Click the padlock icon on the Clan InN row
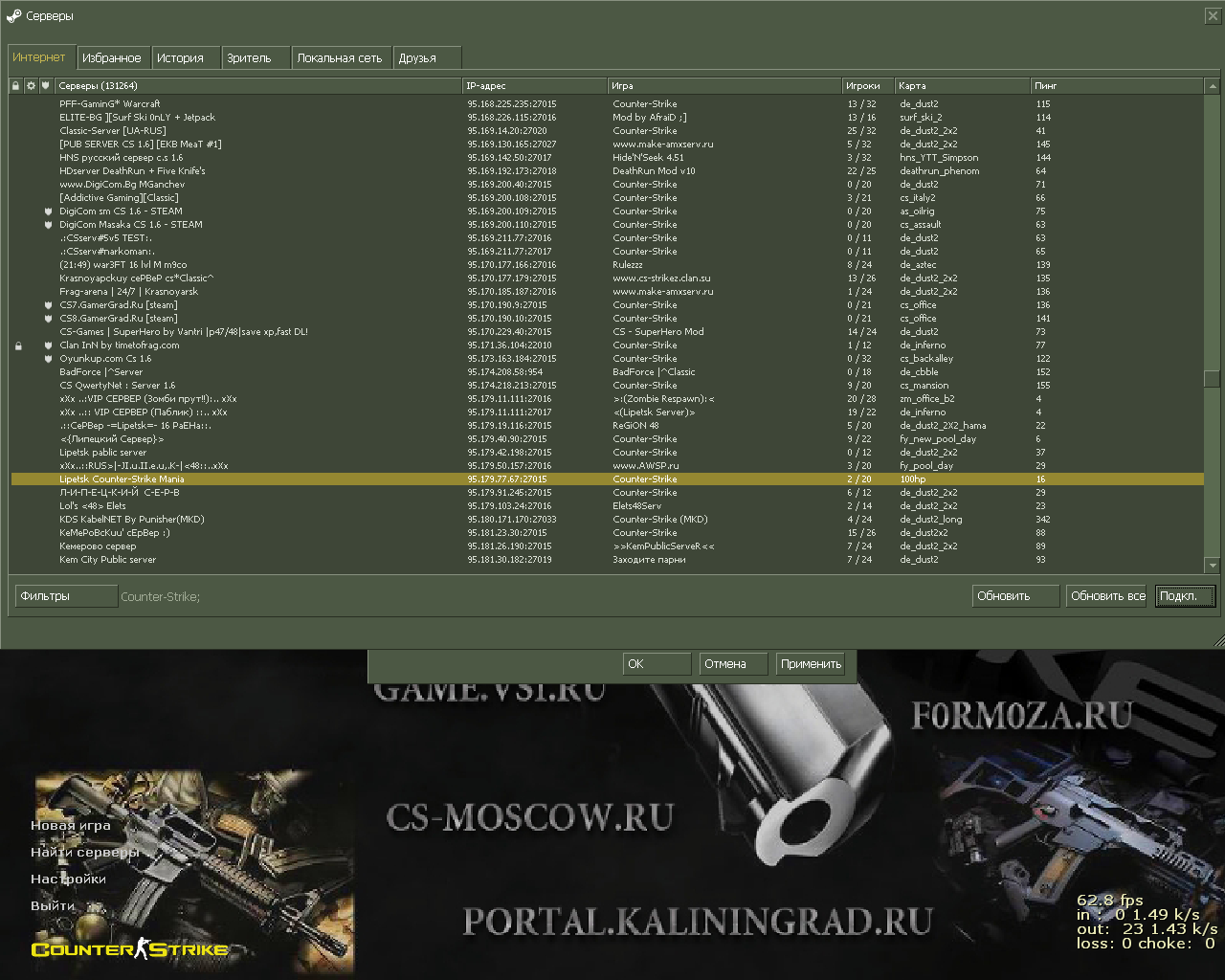 click(x=17, y=345)
